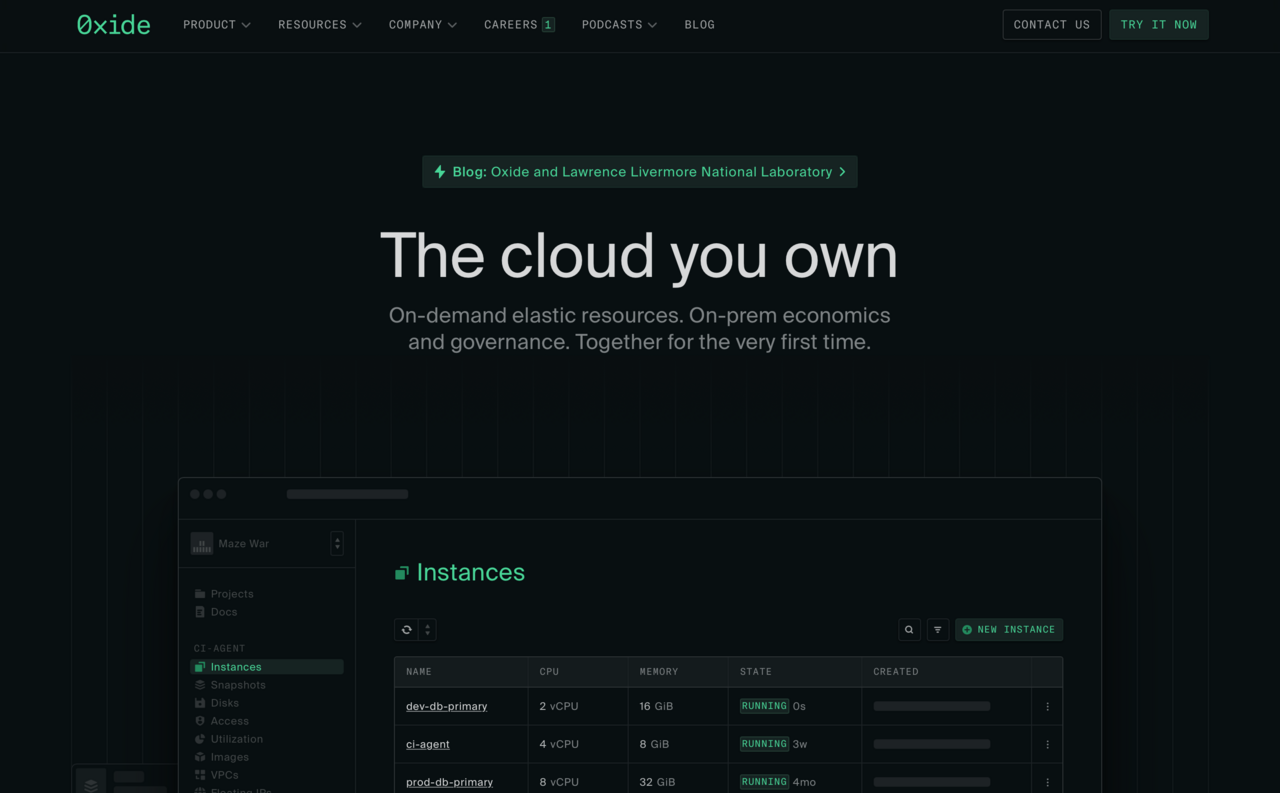The image size is (1280, 793).
Task: Open the Podcasts dropdown menu
Action: (x=619, y=25)
